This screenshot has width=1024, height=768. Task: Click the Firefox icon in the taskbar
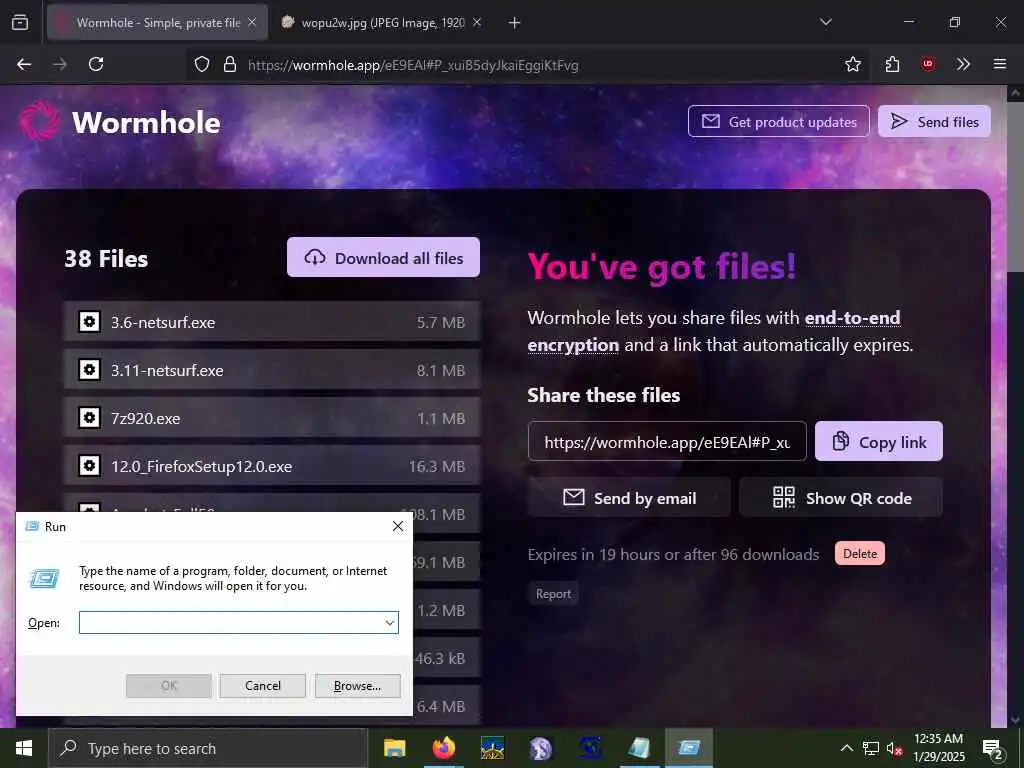[443, 748]
